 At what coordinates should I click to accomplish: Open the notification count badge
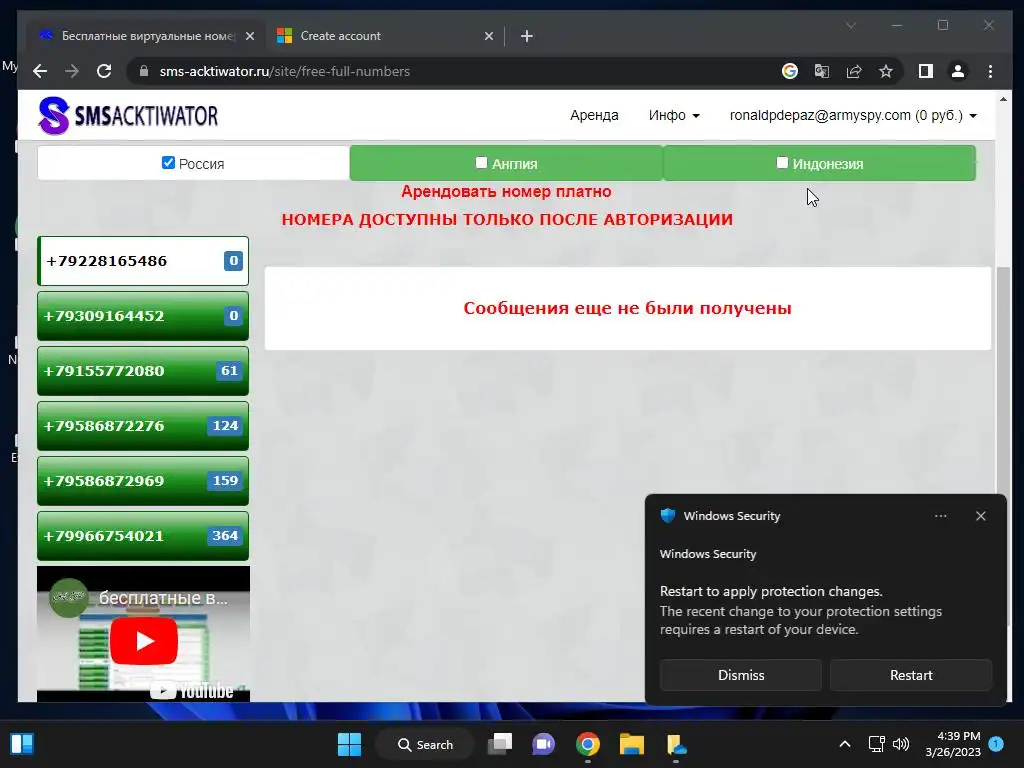pos(996,743)
